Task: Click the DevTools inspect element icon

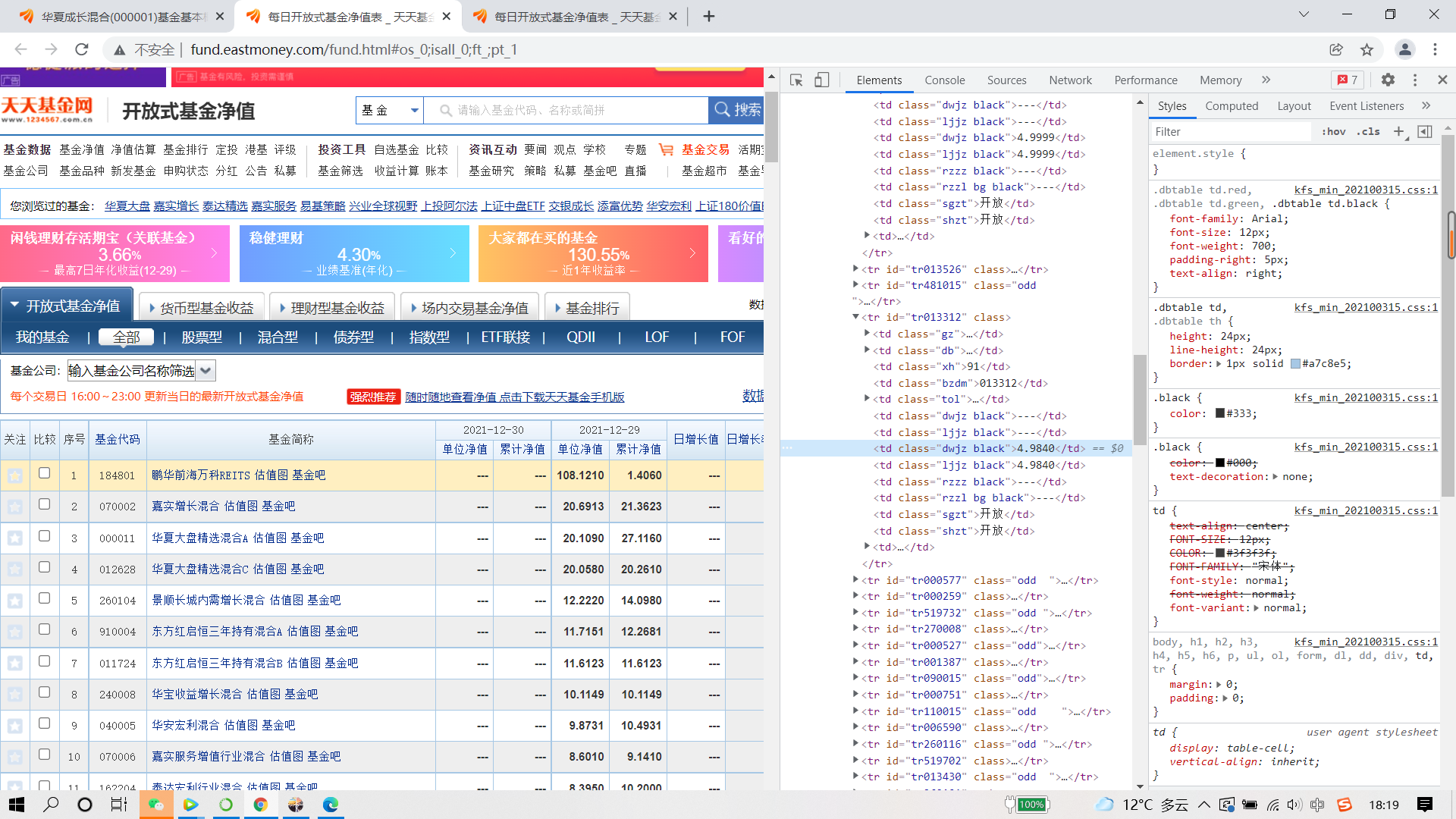Action: [x=796, y=80]
